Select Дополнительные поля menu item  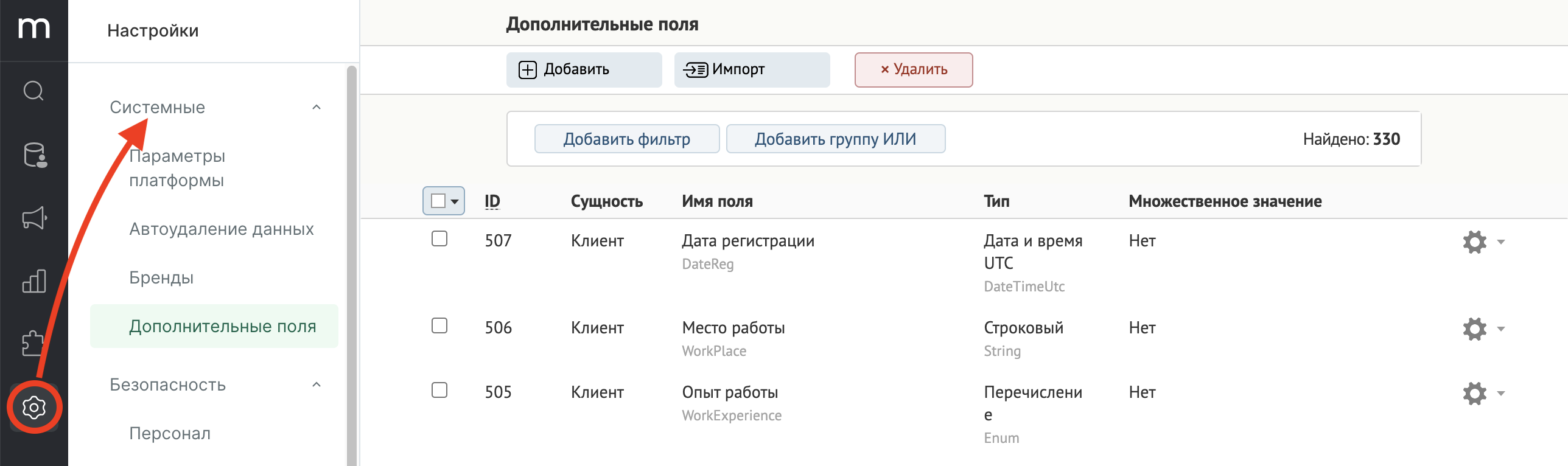[214, 326]
